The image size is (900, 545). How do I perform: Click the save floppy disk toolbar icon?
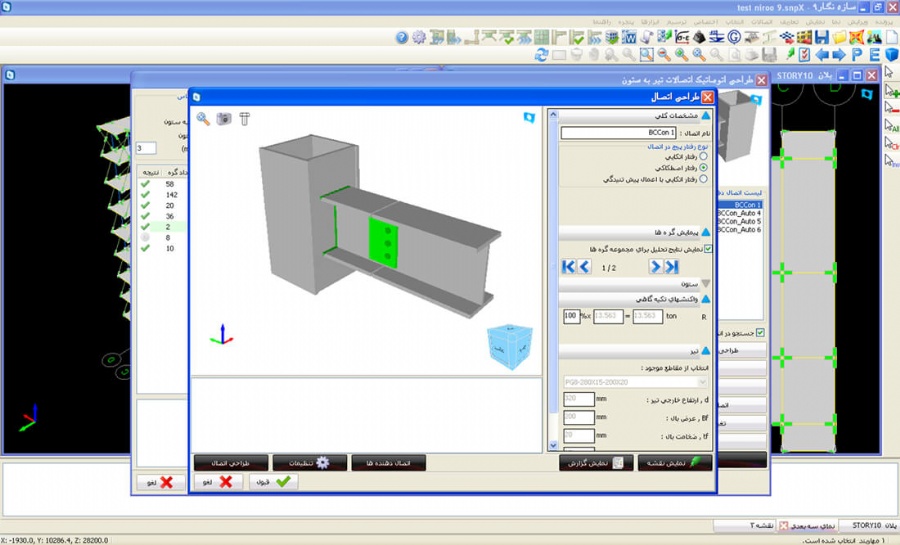coord(821,37)
